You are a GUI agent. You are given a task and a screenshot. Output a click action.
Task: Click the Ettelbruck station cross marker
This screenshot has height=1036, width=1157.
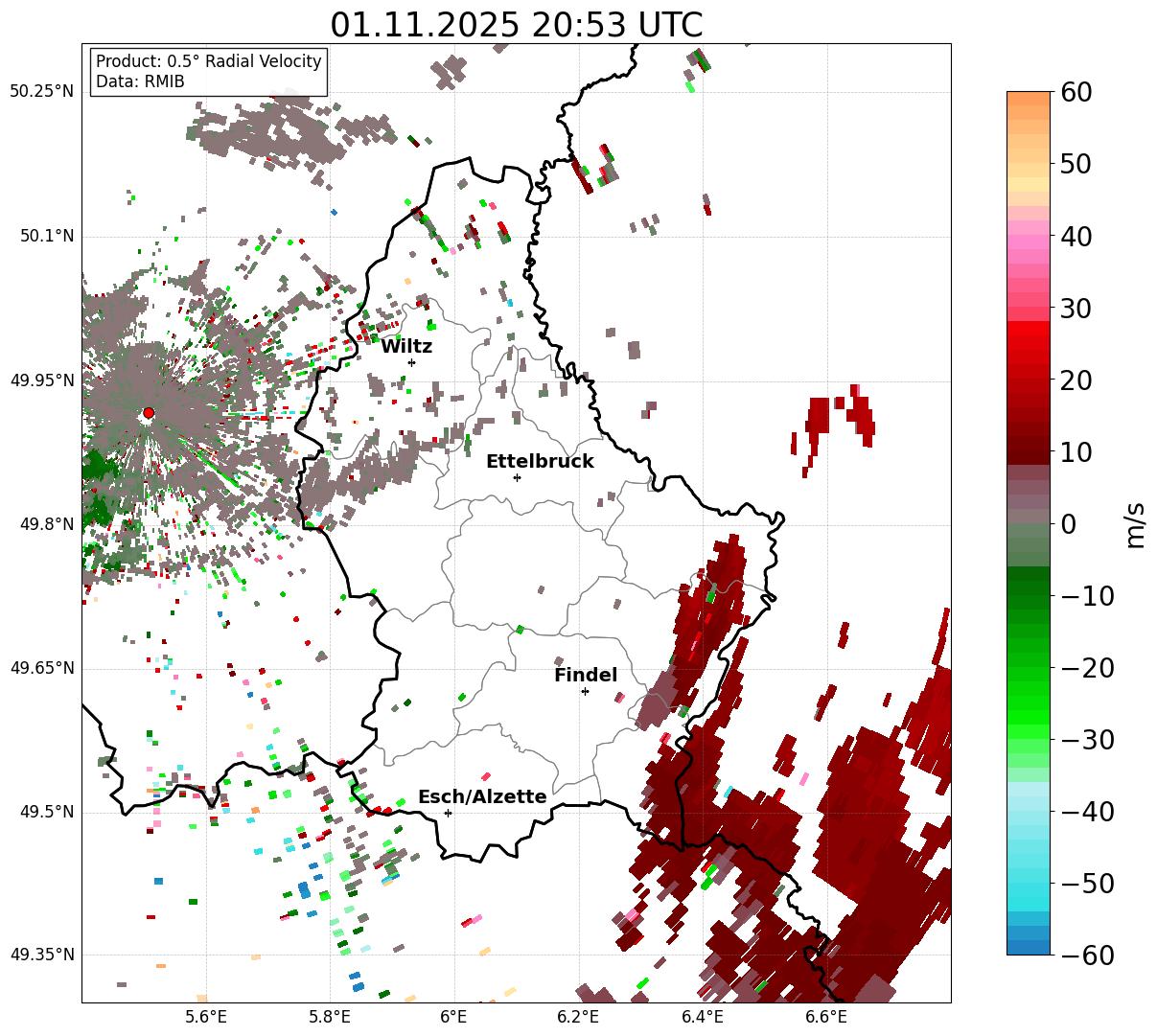point(517,477)
